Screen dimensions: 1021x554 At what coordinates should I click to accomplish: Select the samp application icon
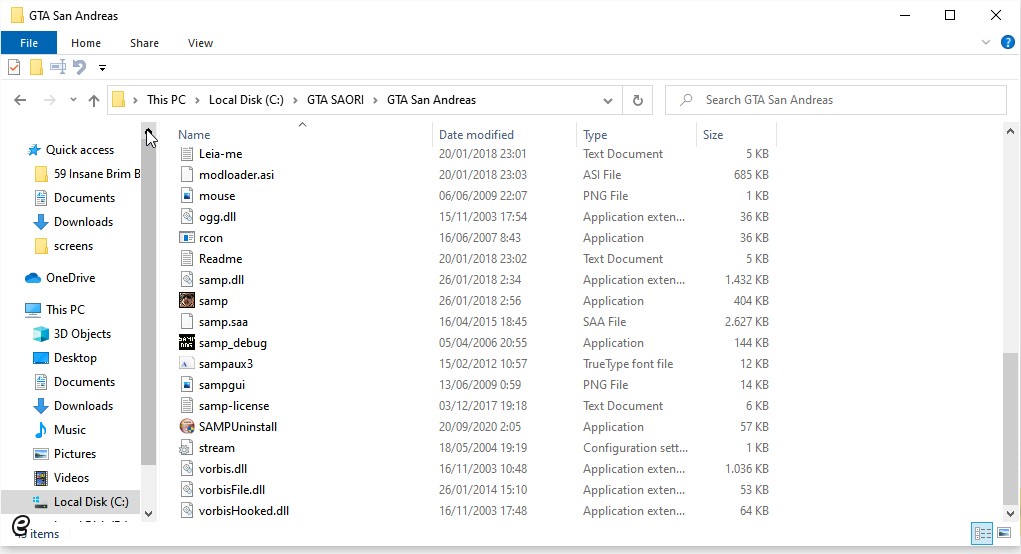pos(187,301)
